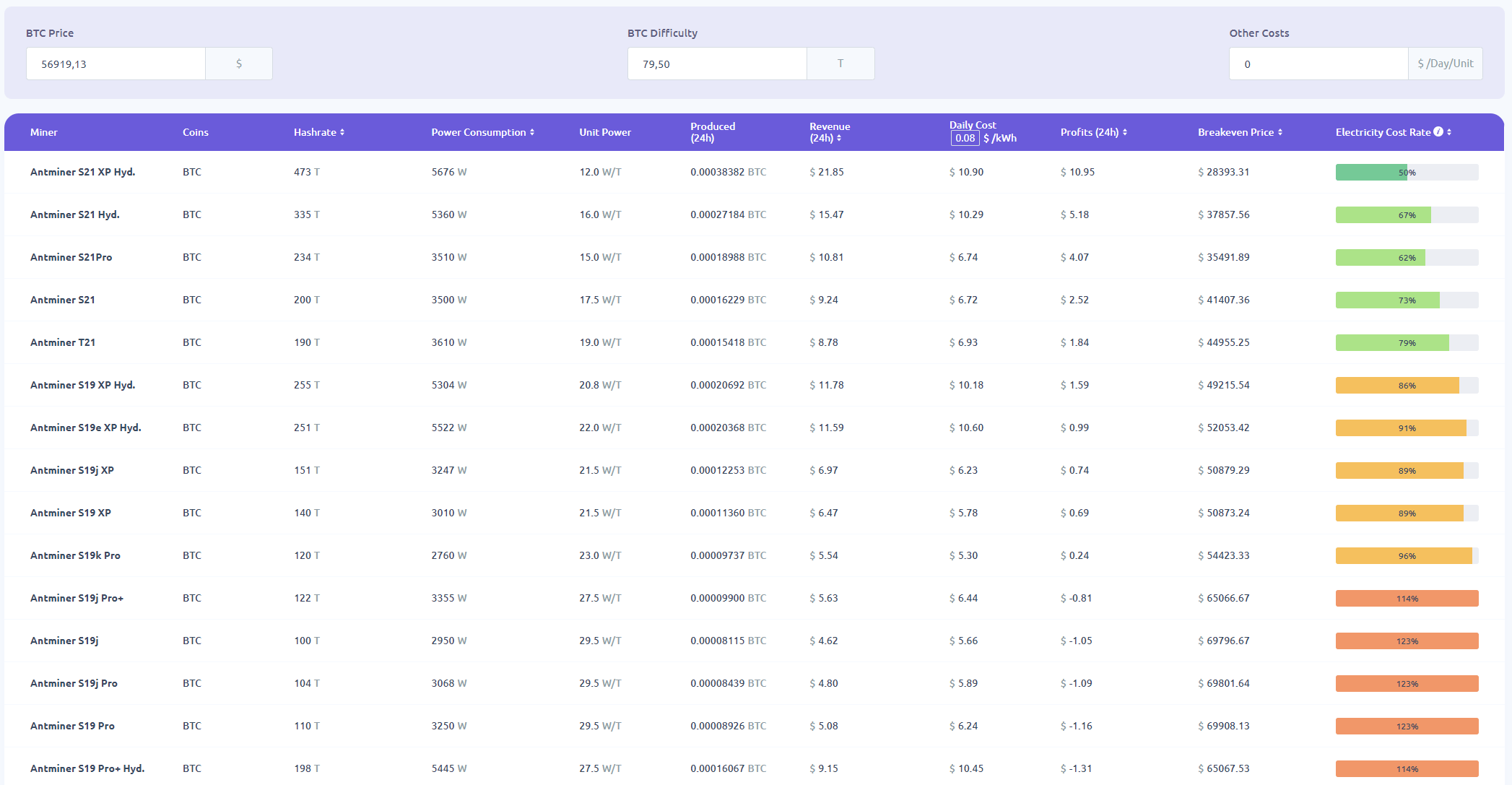Click the 79% electricity cost rate bar
Viewport: 1512px width, 785px height.
point(1407,342)
